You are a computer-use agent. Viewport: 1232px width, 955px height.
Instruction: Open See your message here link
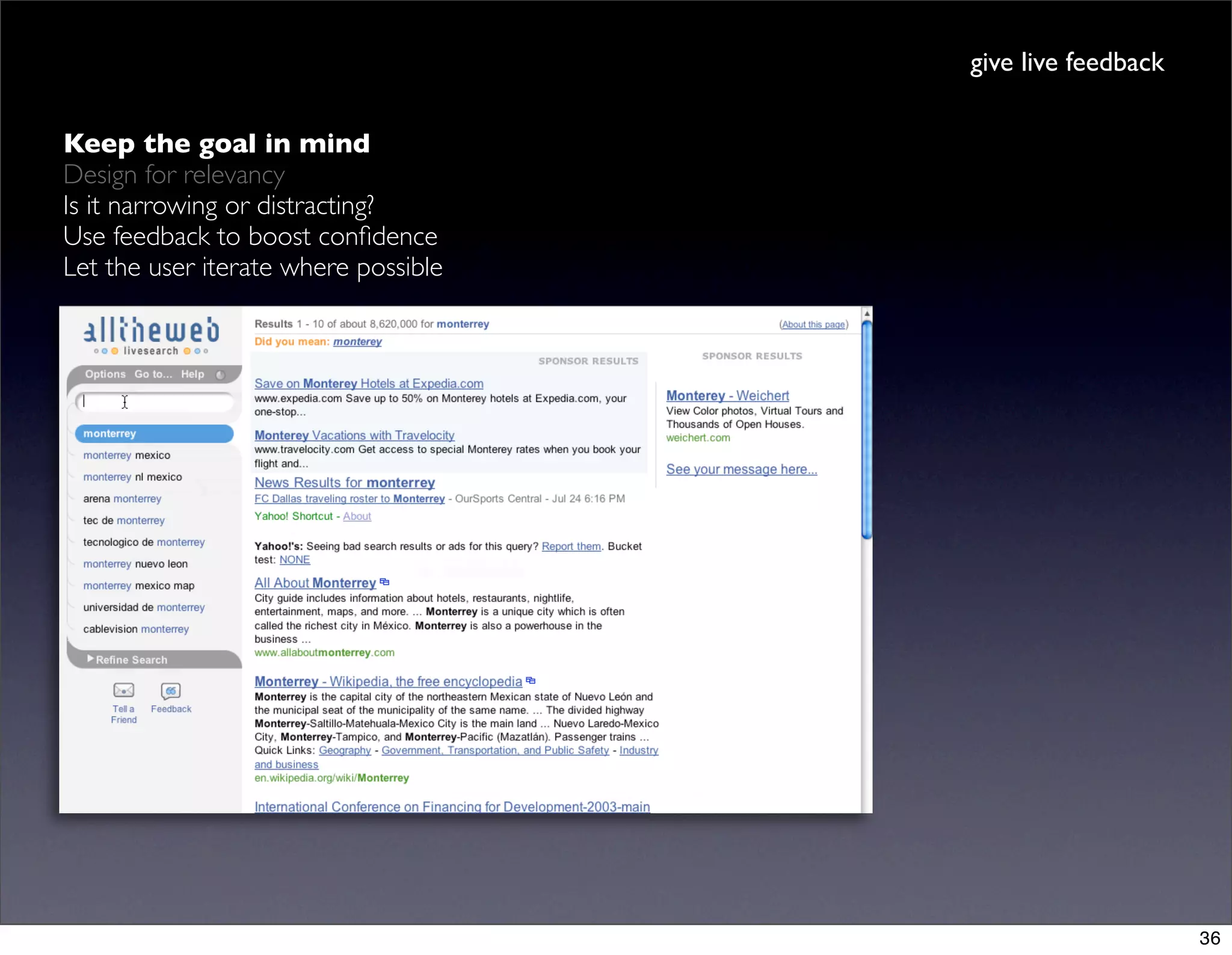741,469
